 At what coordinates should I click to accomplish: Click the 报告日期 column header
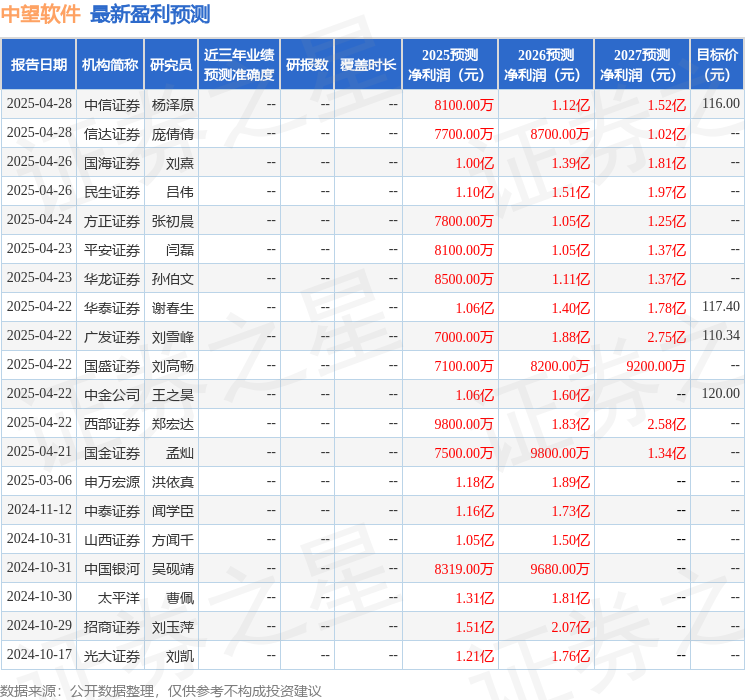[38, 64]
